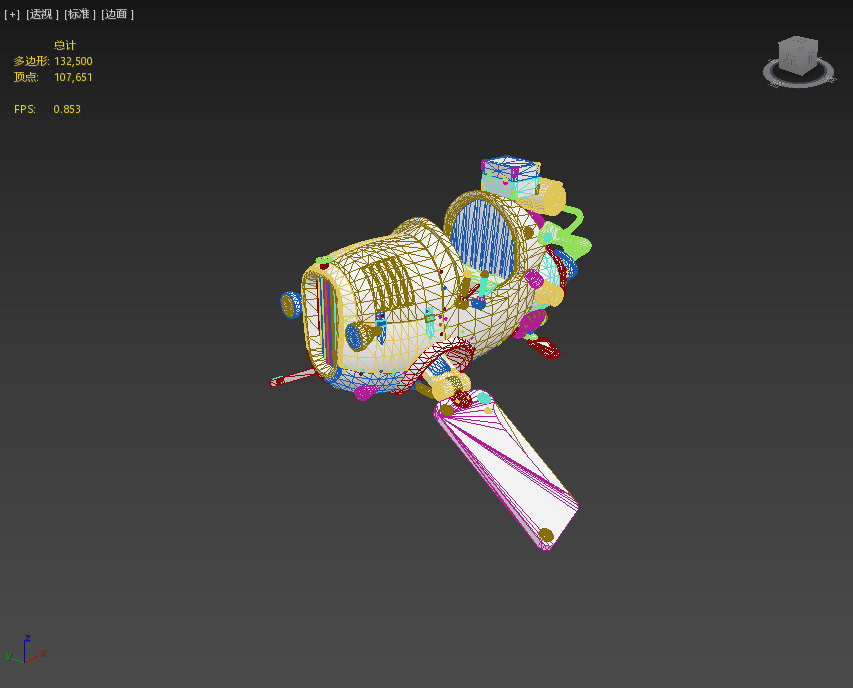The width and height of the screenshot is (853, 688).
Task: Open the 标准 shading quality menu
Action: [79, 14]
